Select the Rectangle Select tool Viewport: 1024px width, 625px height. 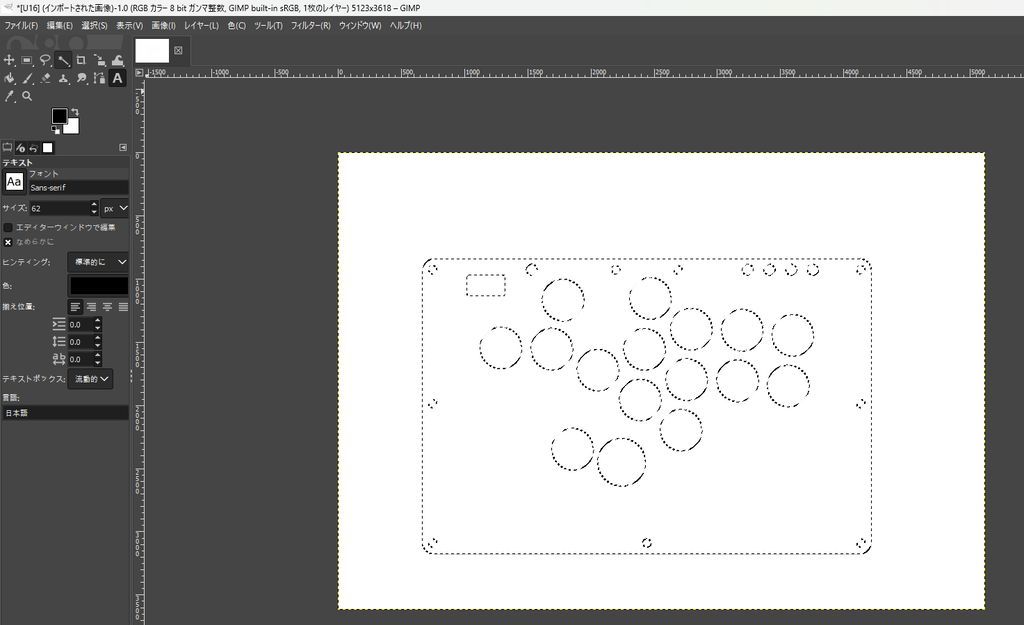(27, 60)
